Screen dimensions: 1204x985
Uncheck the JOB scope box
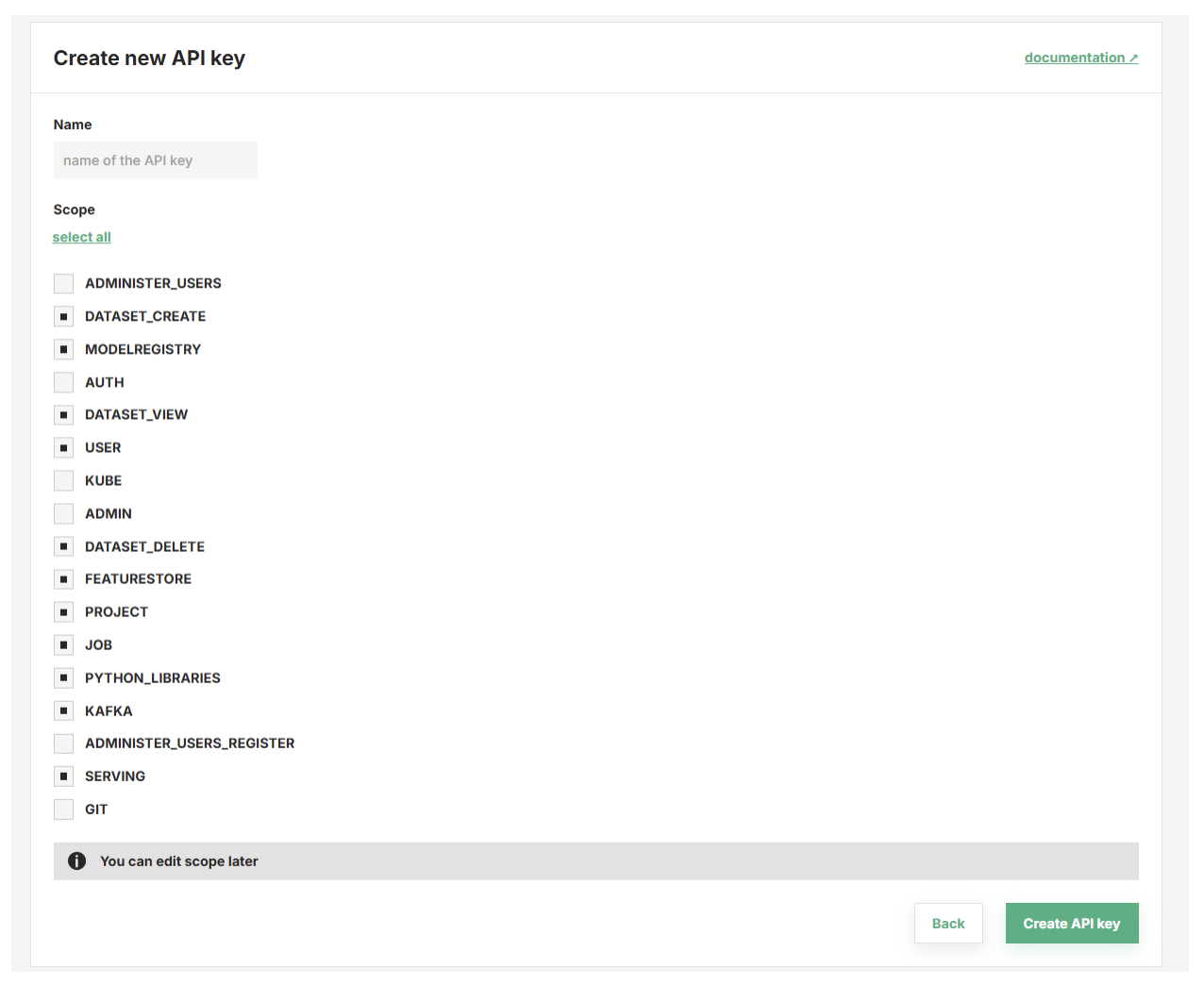64,645
